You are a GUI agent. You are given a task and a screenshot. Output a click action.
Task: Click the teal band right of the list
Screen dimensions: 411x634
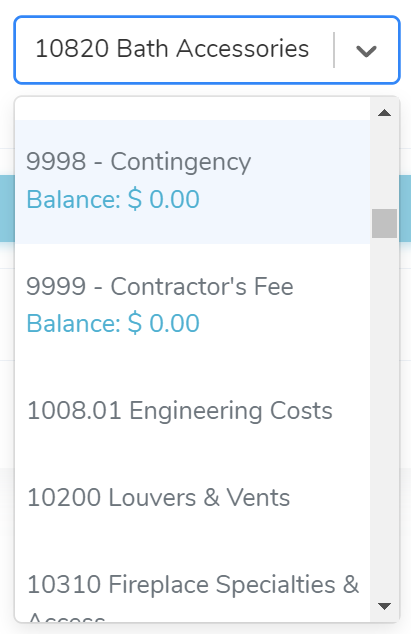click(x=405, y=208)
